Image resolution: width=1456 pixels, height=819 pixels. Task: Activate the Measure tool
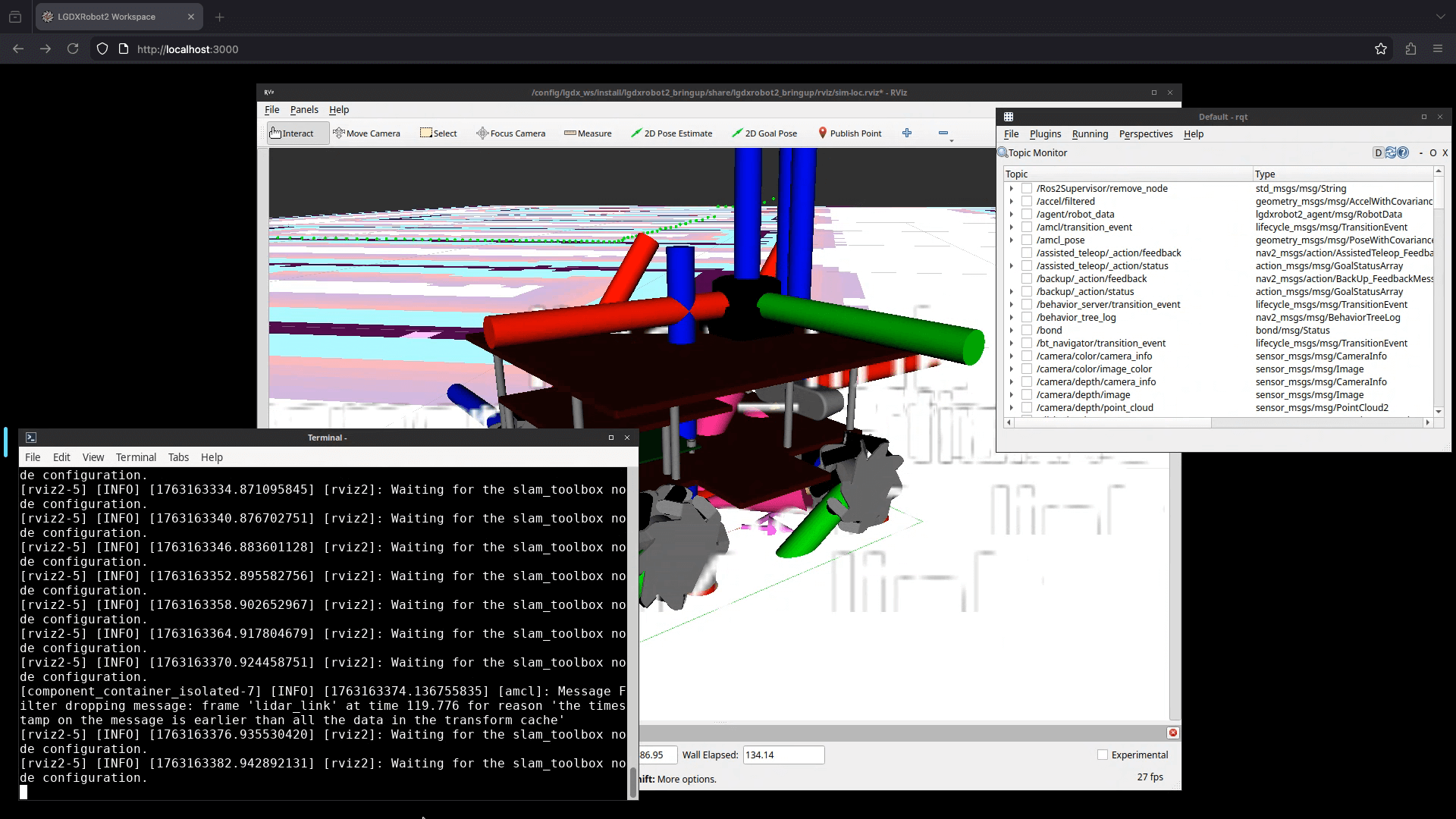(x=588, y=133)
